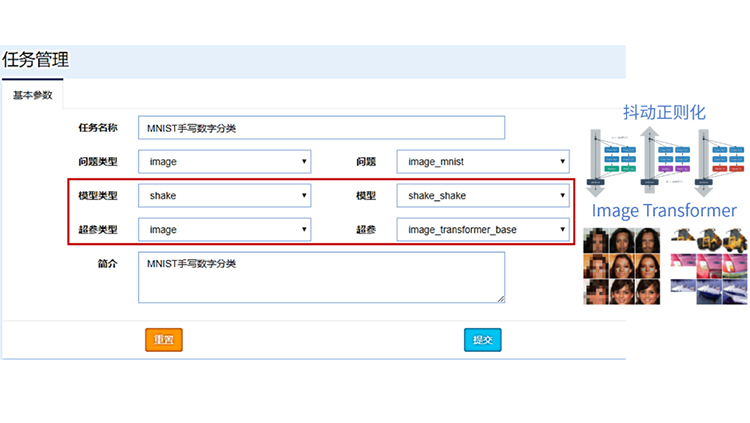Switch to the 基本参数 tab
The width and height of the screenshot is (750, 423).
point(32,95)
